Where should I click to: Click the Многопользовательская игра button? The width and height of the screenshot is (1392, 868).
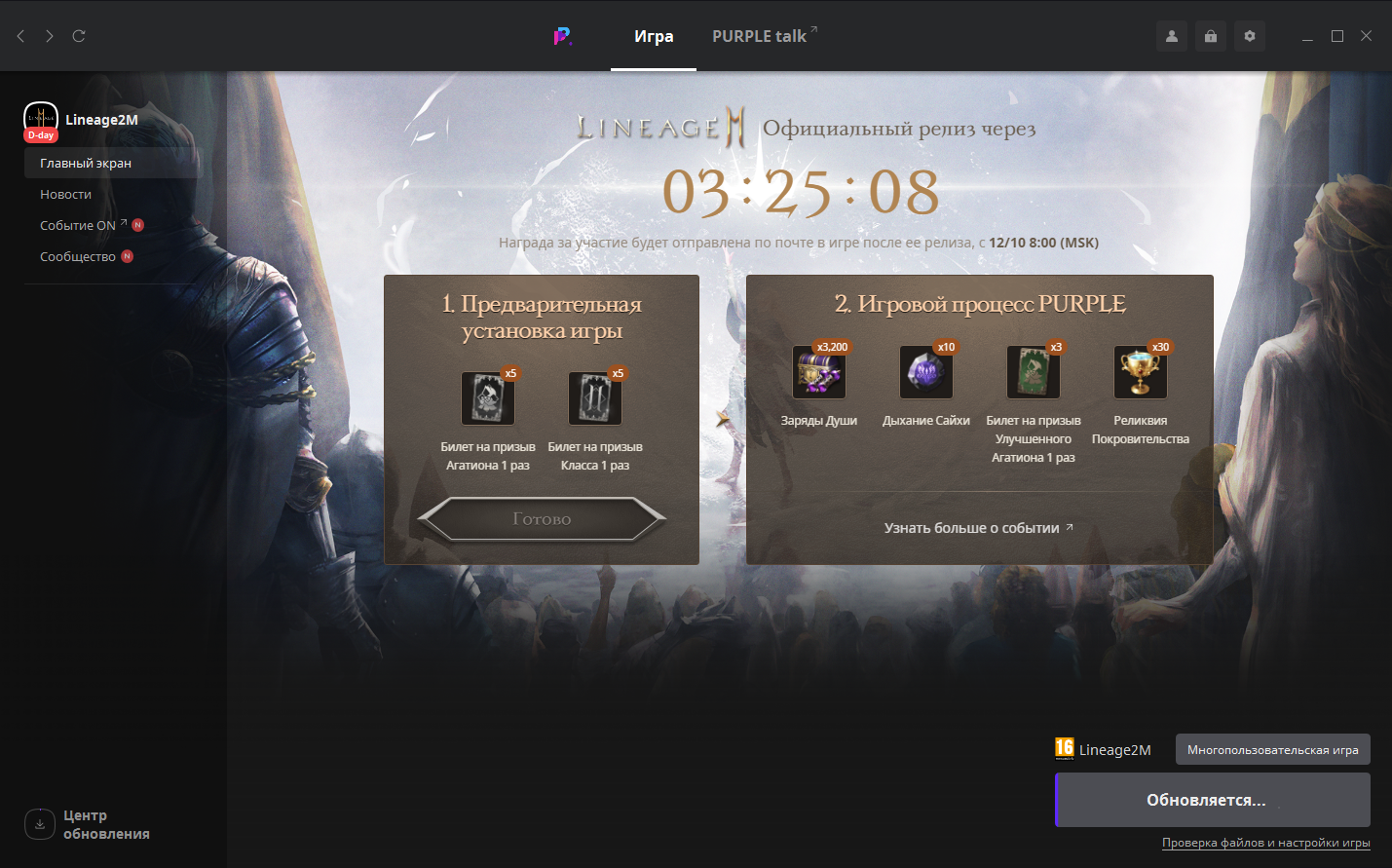pos(1272,749)
